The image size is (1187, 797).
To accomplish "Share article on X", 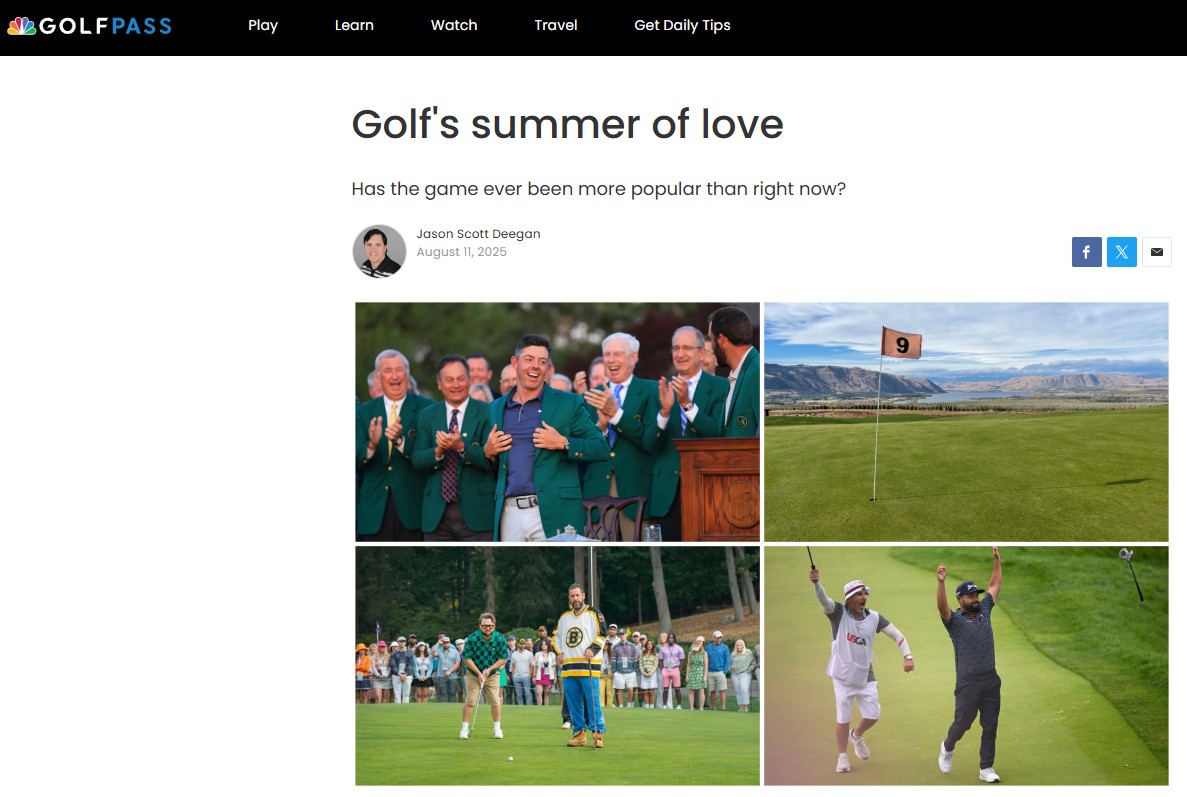I will [x=1122, y=252].
